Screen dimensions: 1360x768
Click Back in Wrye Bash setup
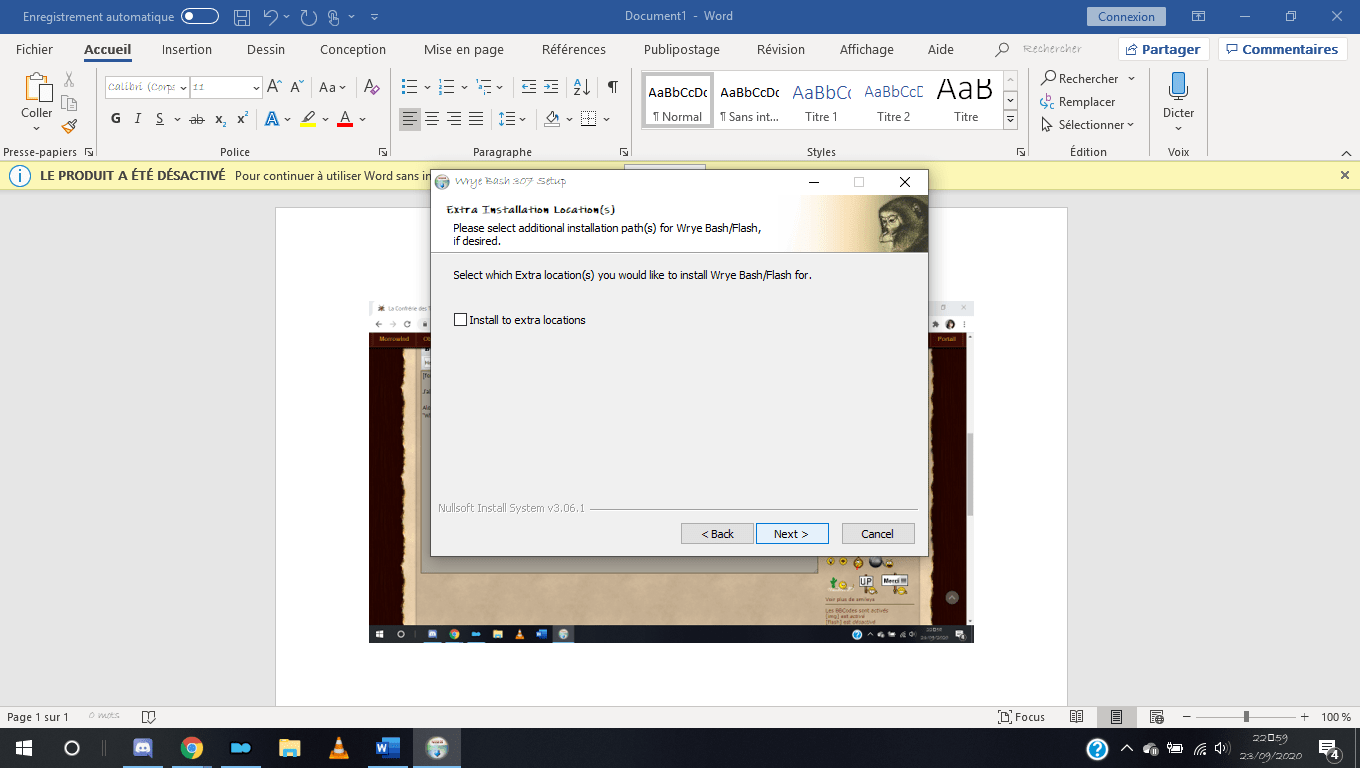[x=717, y=533]
